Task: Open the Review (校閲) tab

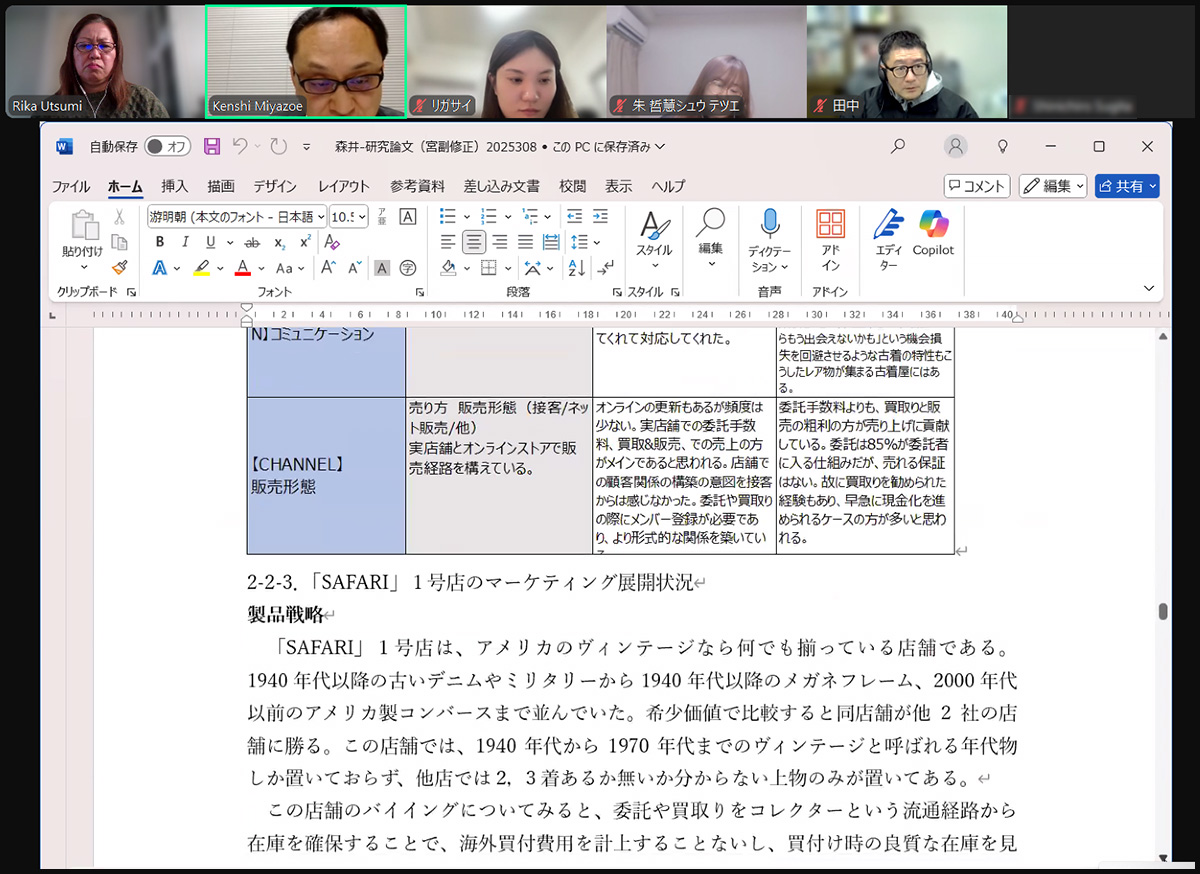Action: (572, 186)
